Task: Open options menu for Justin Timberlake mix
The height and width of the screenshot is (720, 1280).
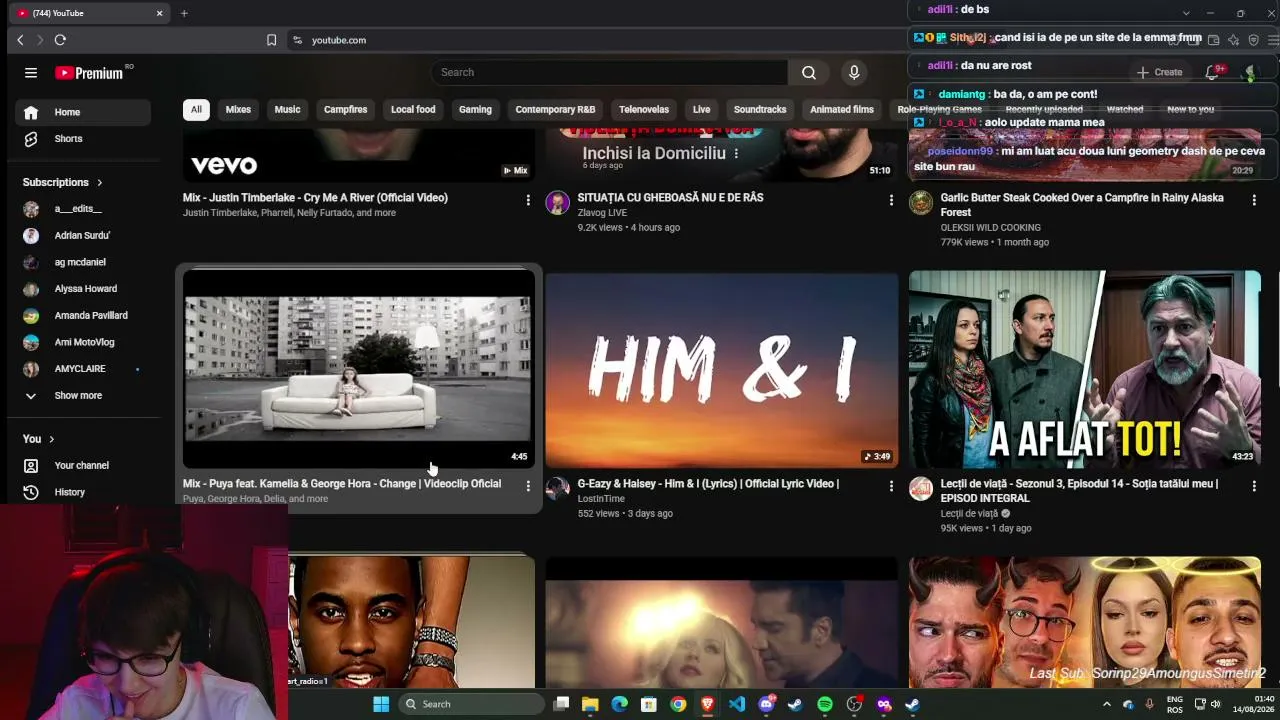Action: [528, 200]
